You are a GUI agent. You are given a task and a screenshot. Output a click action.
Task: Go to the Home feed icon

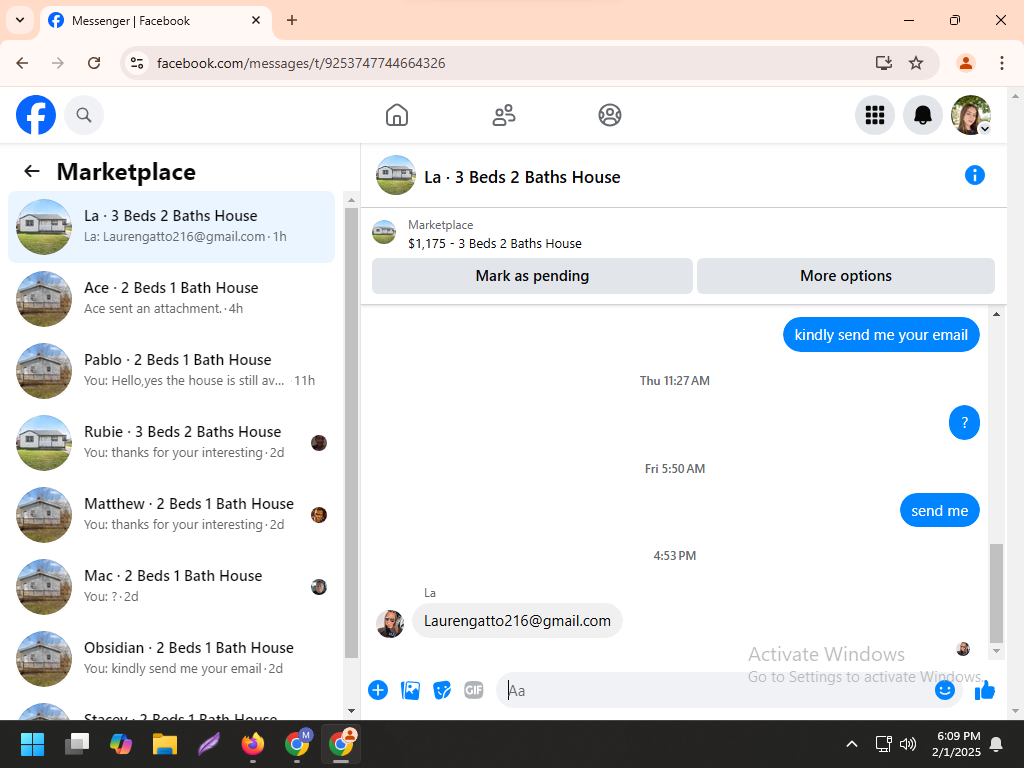click(x=396, y=115)
